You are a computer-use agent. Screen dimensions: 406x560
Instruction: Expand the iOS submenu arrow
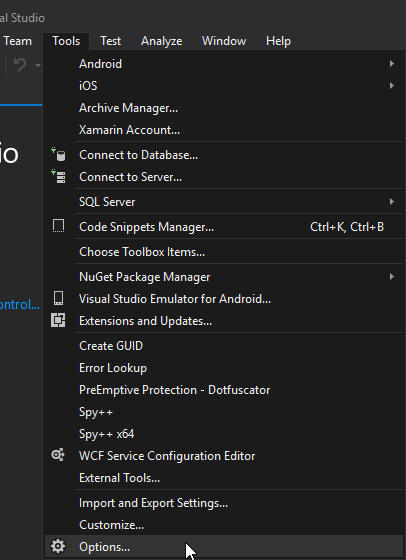tap(392, 86)
